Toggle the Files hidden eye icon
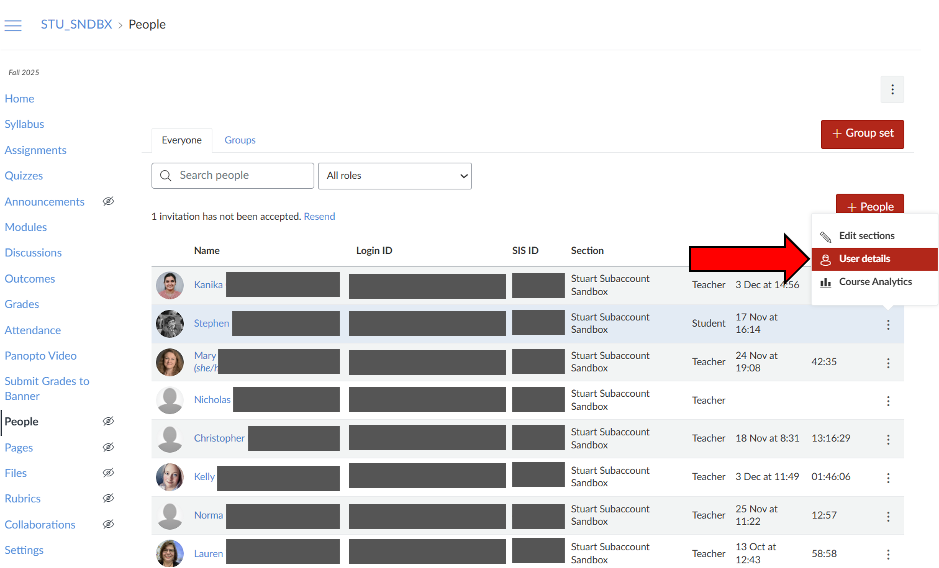 (108, 473)
